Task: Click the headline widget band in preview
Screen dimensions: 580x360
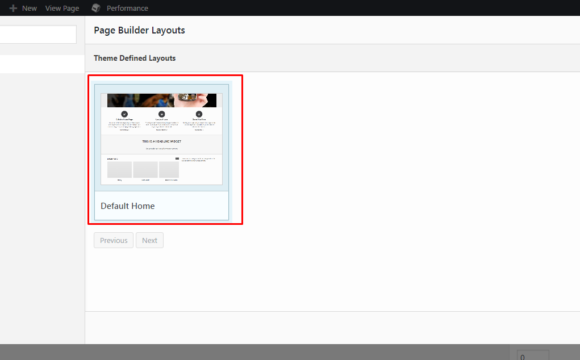Action: tap(162, 144)
